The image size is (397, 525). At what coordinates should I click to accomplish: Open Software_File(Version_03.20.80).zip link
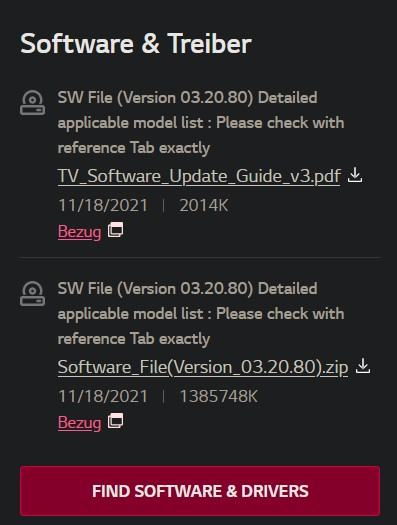point(203,367)
